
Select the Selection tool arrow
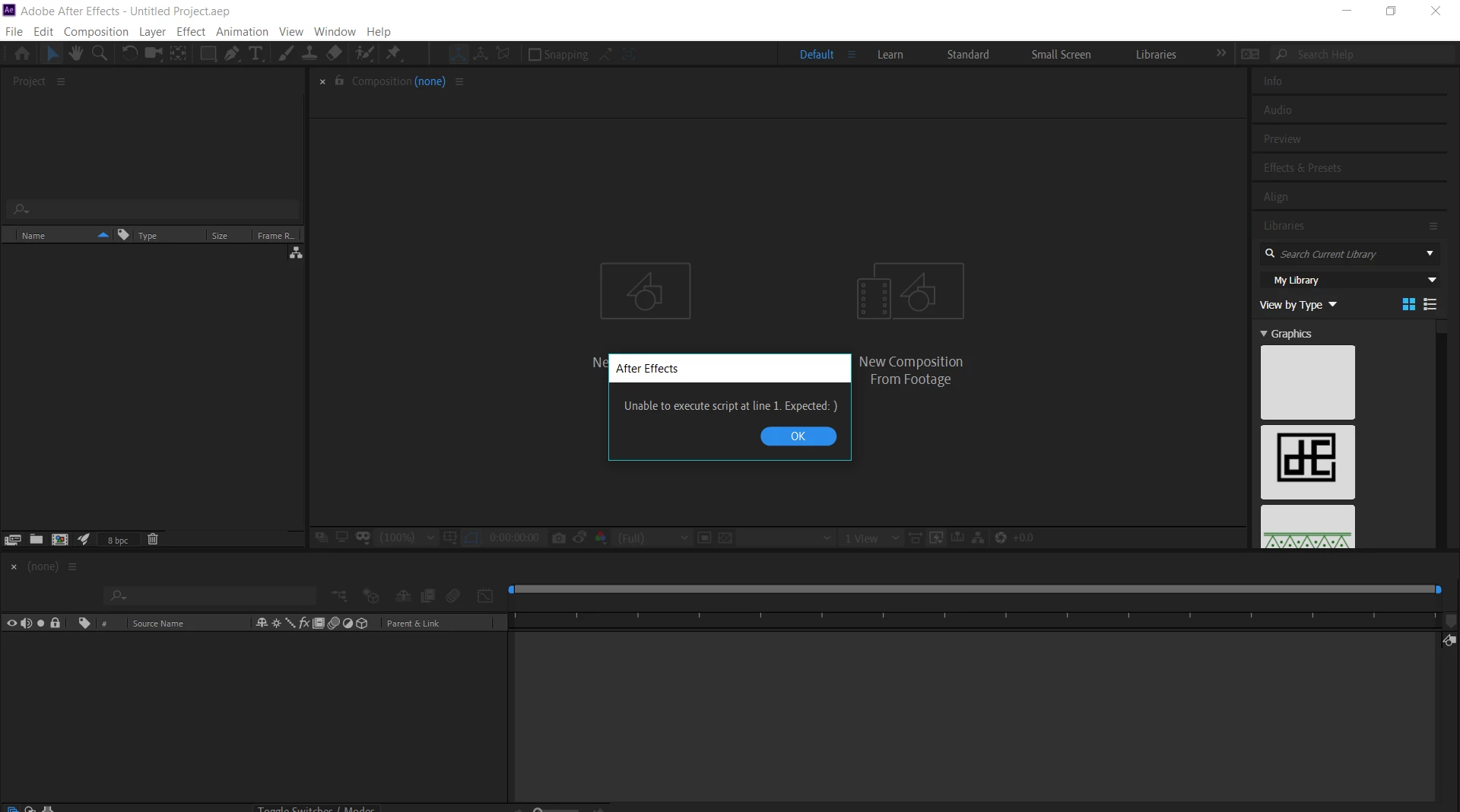tap(52, 53)
